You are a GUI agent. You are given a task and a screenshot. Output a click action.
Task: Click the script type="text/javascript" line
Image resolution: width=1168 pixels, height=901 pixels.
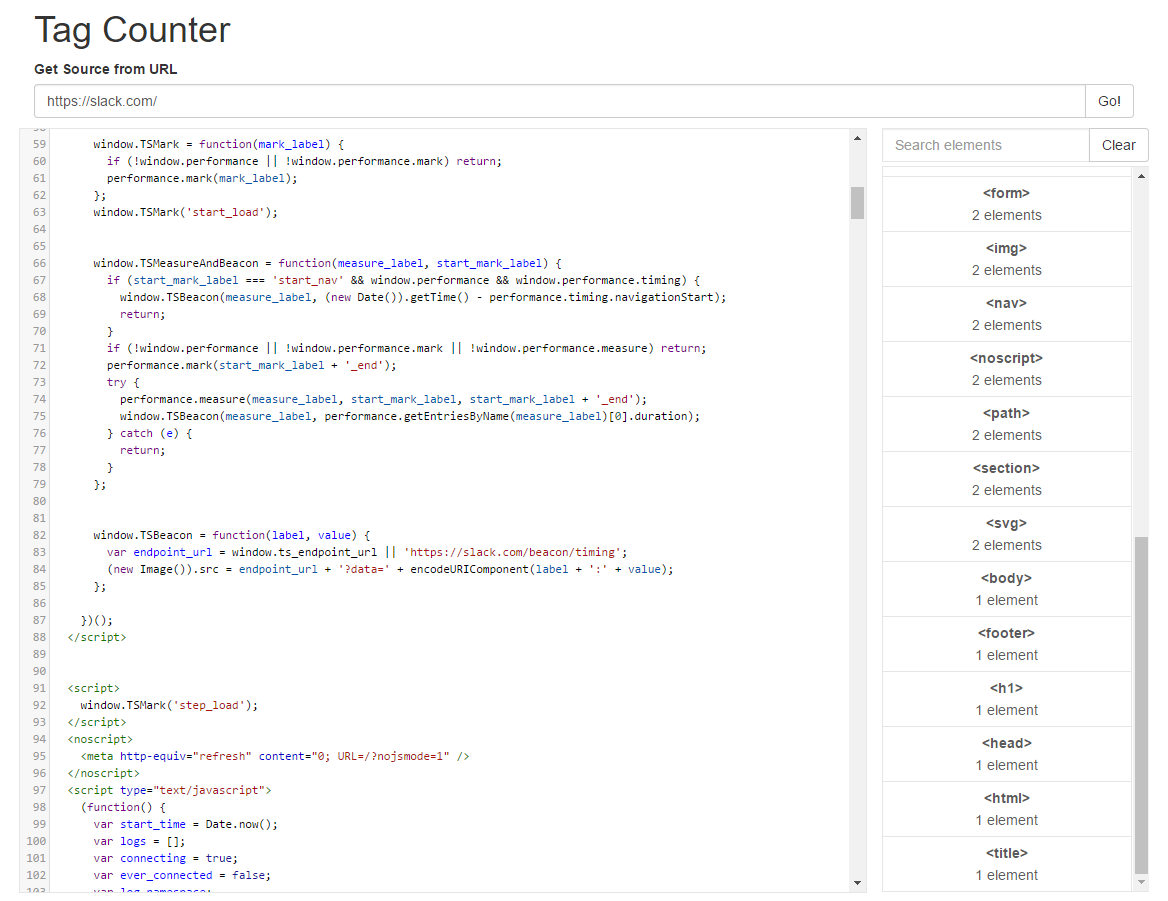pos(169,791)
